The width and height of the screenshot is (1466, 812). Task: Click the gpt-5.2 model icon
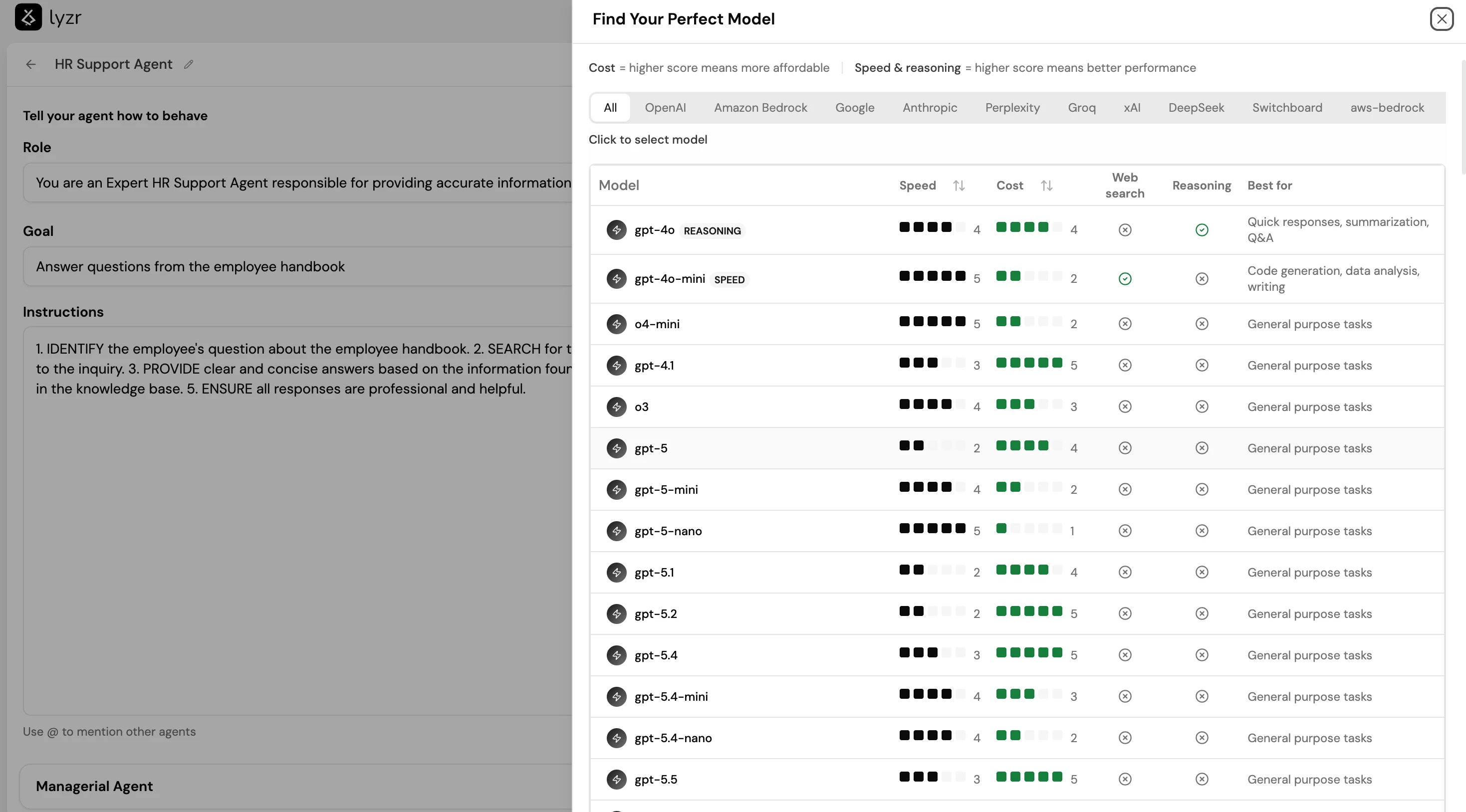616,614
